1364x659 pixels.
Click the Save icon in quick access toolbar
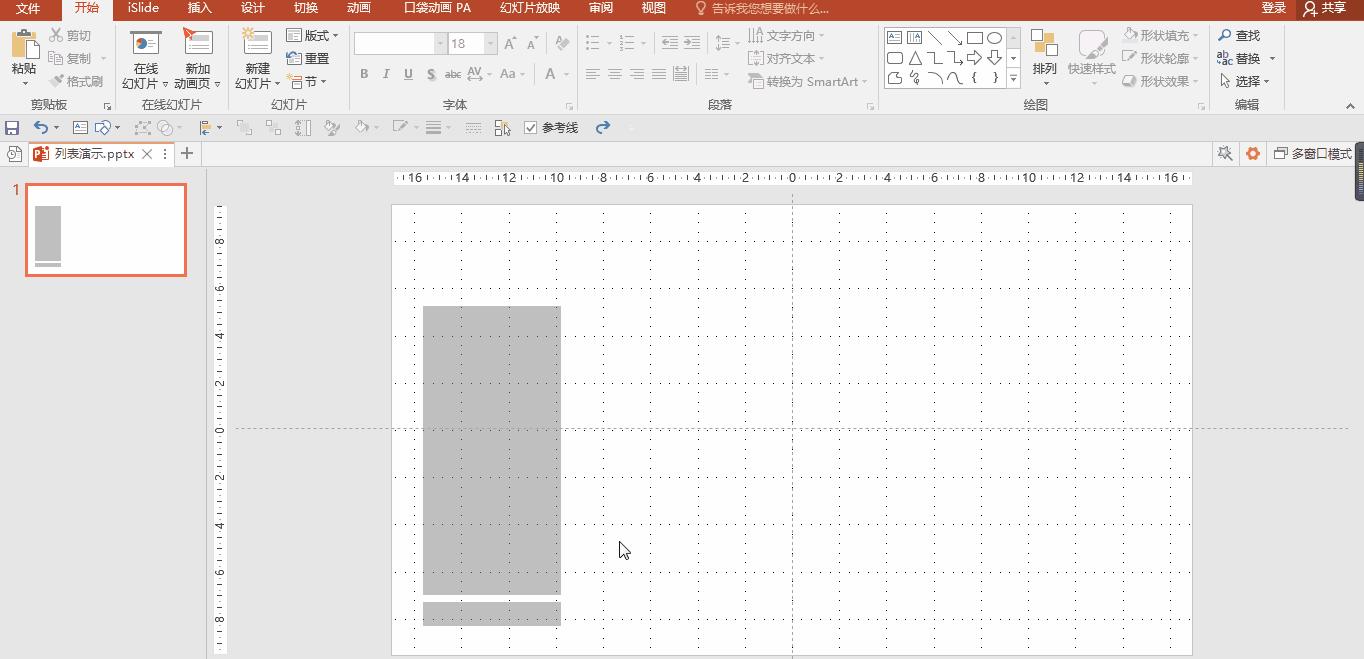pyautogui.click(x=12, y=127)
